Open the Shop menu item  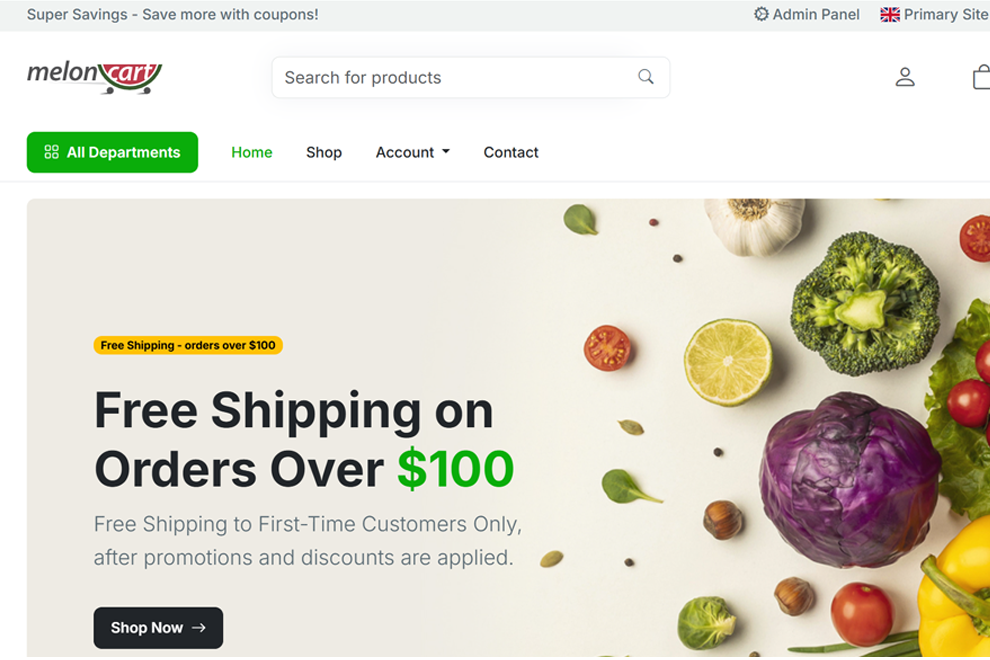click(x=324, y=152)
